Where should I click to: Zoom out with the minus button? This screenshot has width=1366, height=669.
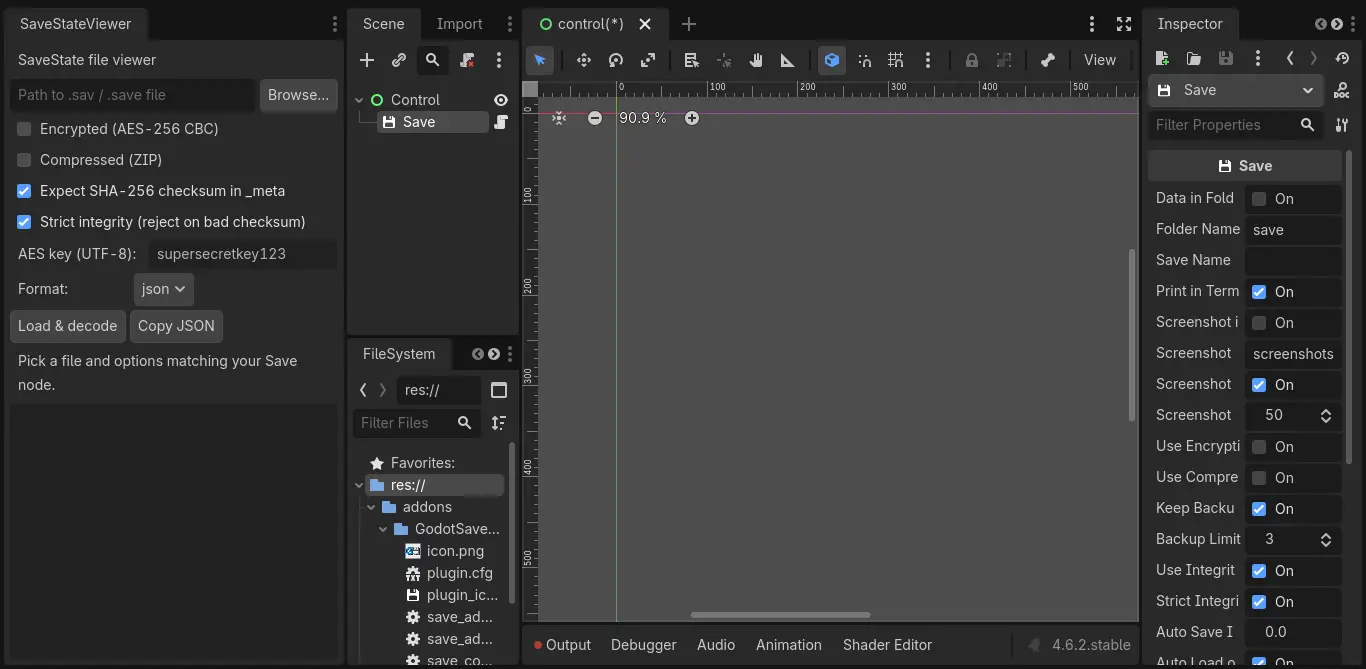click(595, 118)
